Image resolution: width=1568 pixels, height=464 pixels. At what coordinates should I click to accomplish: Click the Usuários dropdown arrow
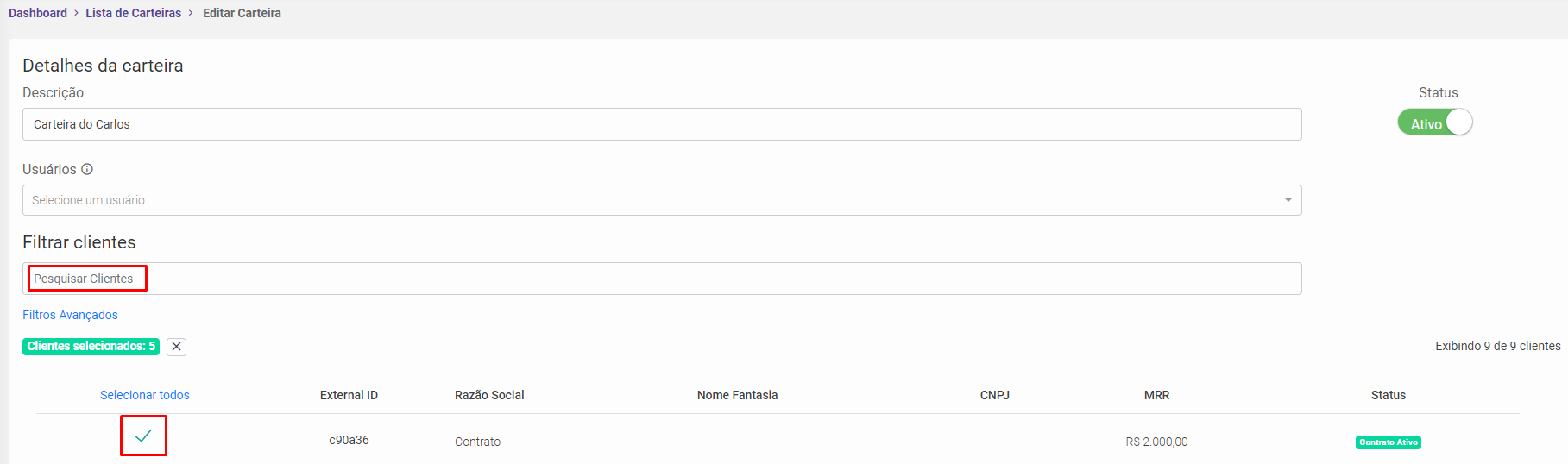[x=1288, y=200]
